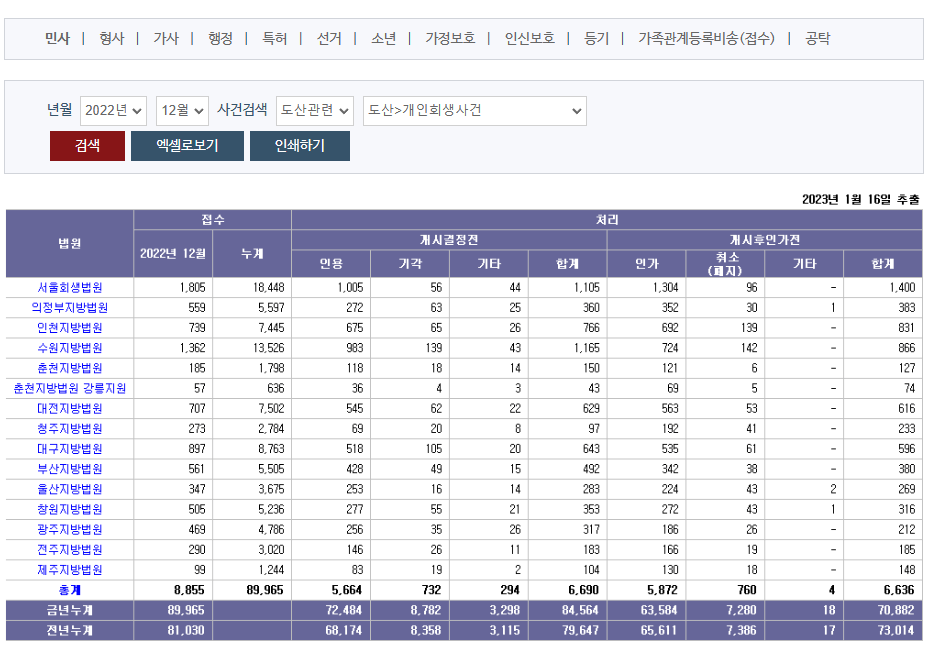The image size is (931, 652).
Task: Switch to the 가정보호 tab
Action: click(x=450, y=39)
